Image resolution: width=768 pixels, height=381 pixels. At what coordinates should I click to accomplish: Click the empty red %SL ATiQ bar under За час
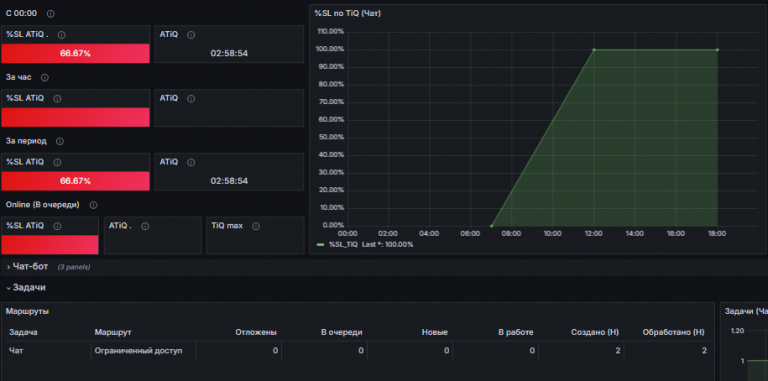[75, 117]
